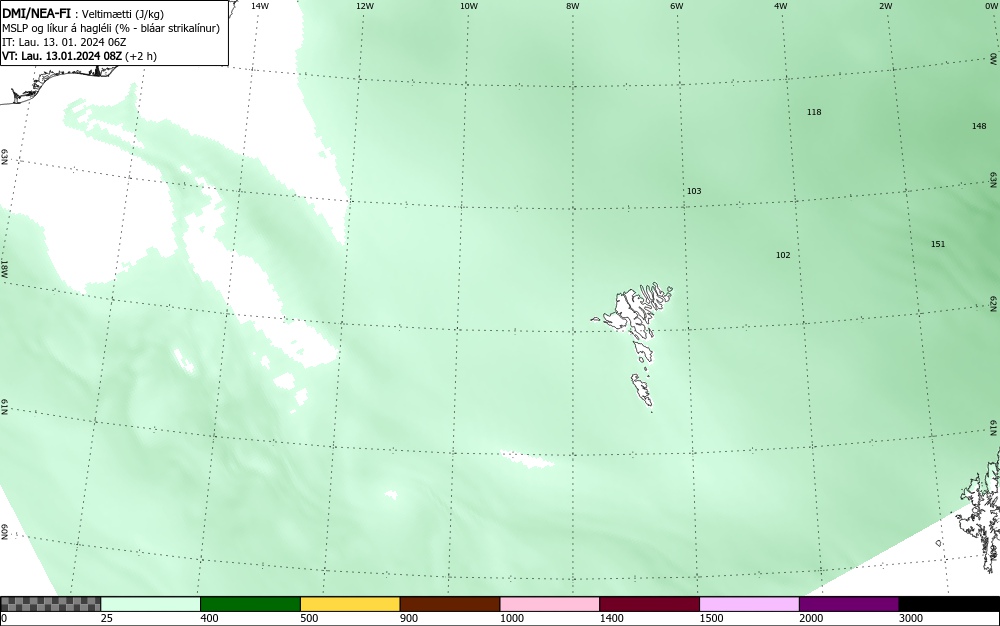This screenshot has height=626, width=1000.
Task: Click the pink 1000-1400 legend swatch
Action: tap(550, 604)
